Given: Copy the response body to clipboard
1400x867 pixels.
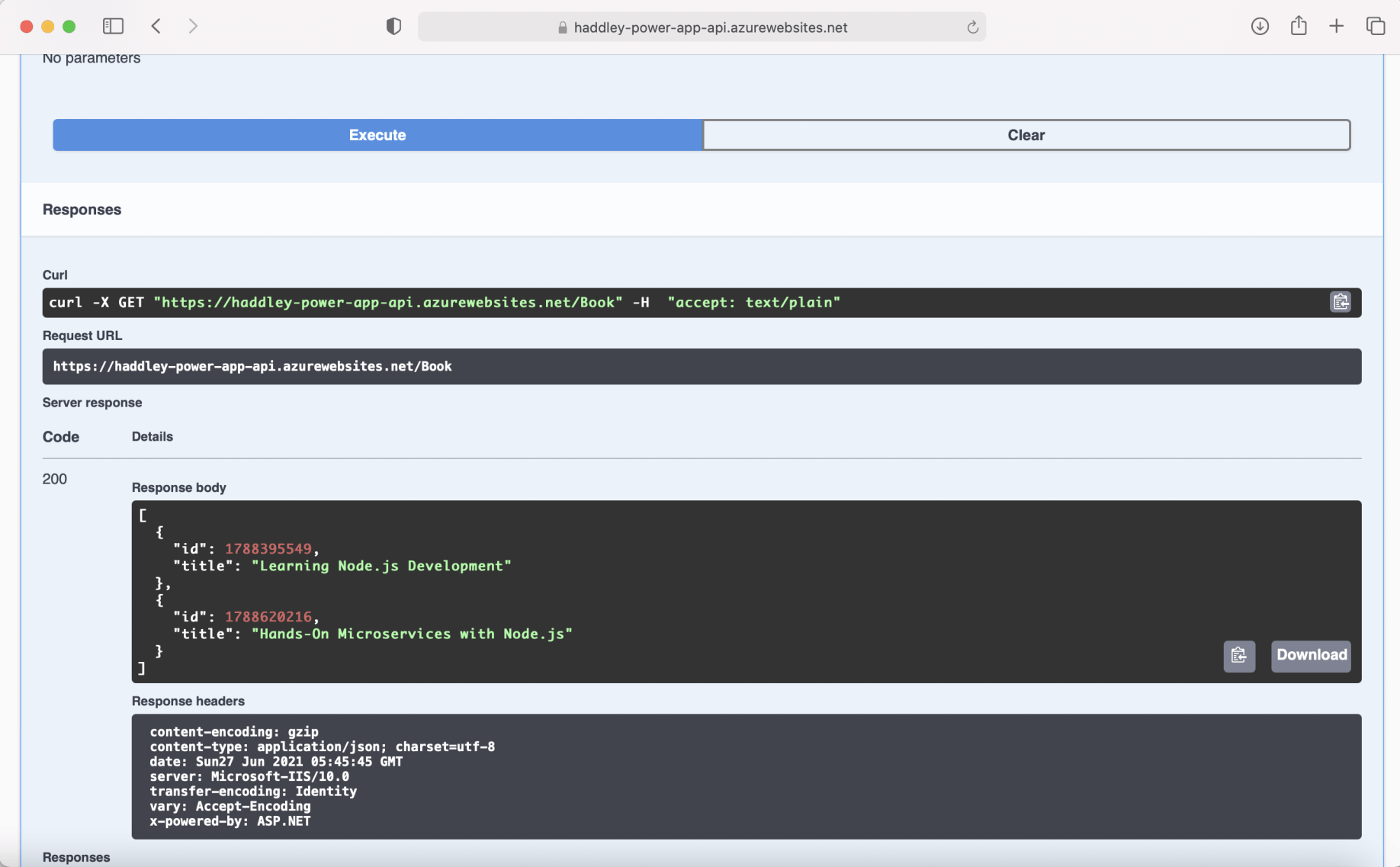Looking at the screenshot, I should tap(1238, 656).
